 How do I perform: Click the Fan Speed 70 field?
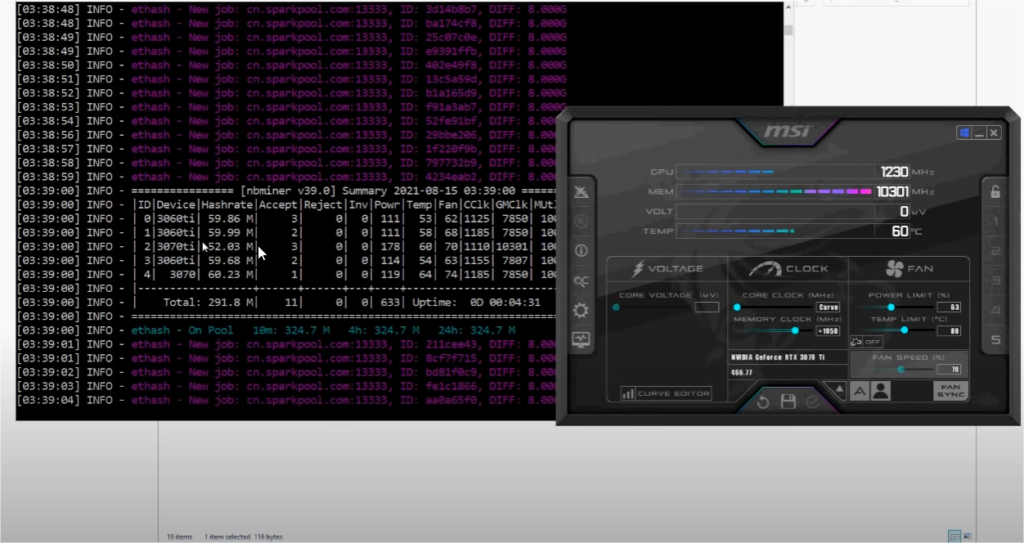pos(949,370)
